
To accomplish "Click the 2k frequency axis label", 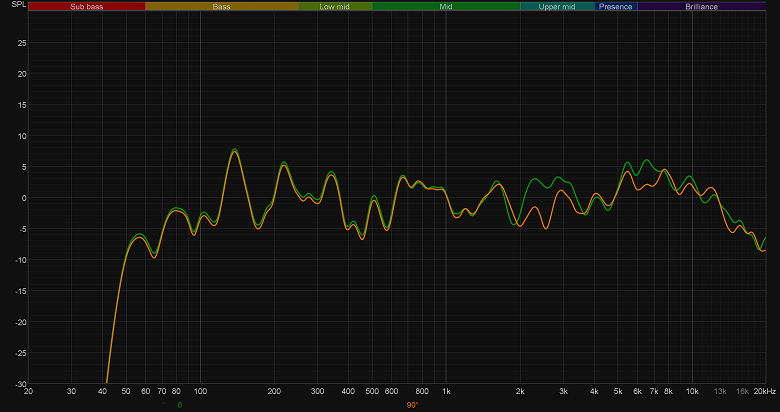I will pos(520,392).
